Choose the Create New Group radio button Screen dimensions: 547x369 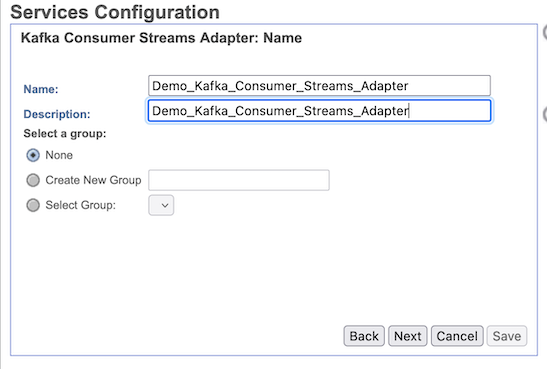33,180
